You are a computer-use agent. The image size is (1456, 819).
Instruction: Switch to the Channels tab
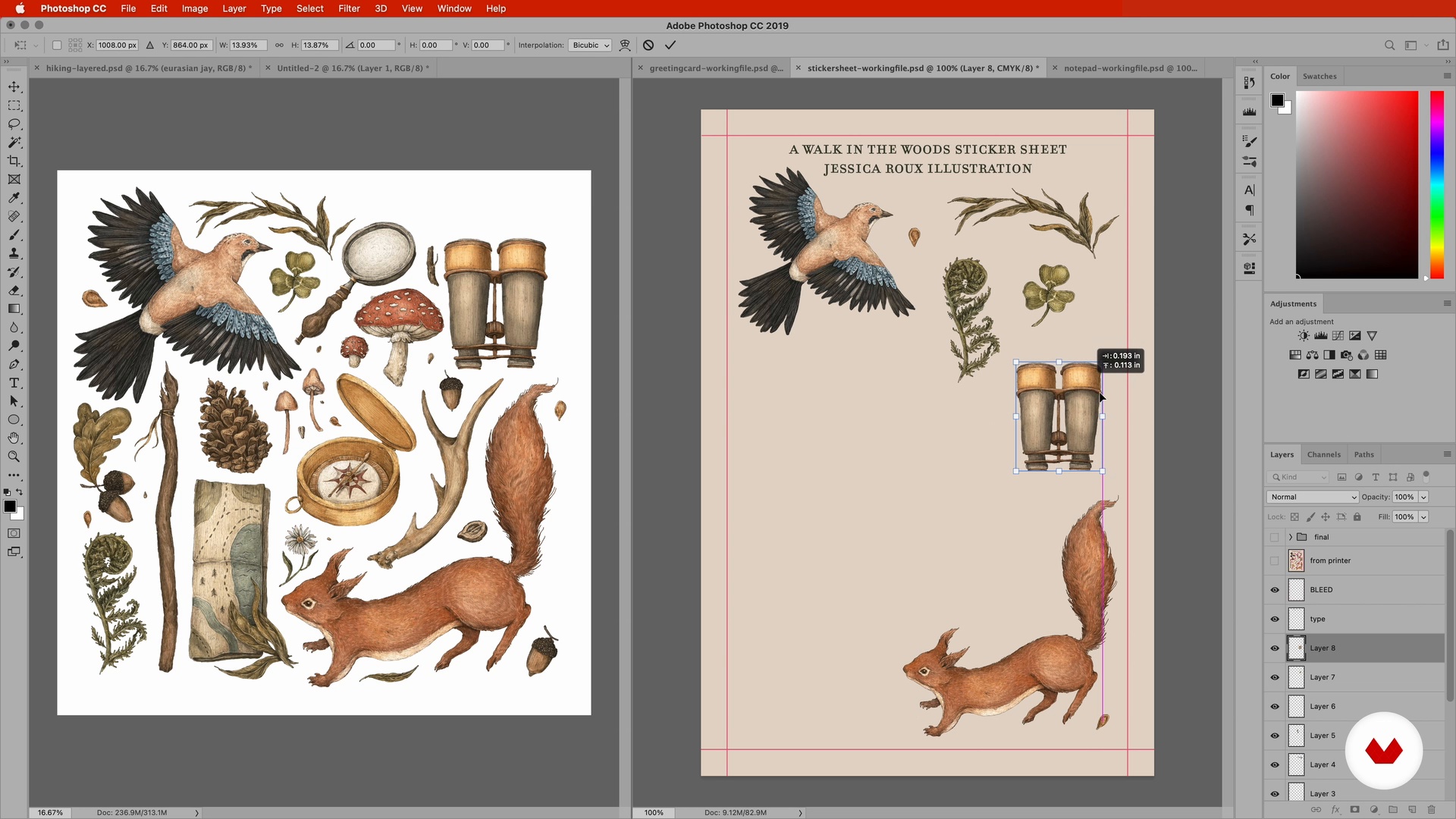coord(1323,455)
